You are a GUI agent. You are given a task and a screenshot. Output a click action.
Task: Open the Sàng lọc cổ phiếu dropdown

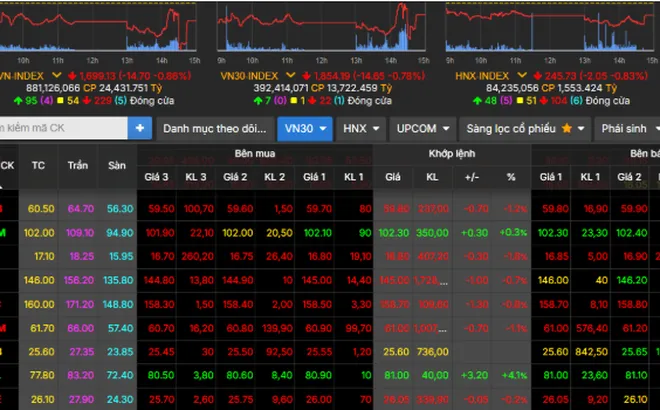(525, 128)
